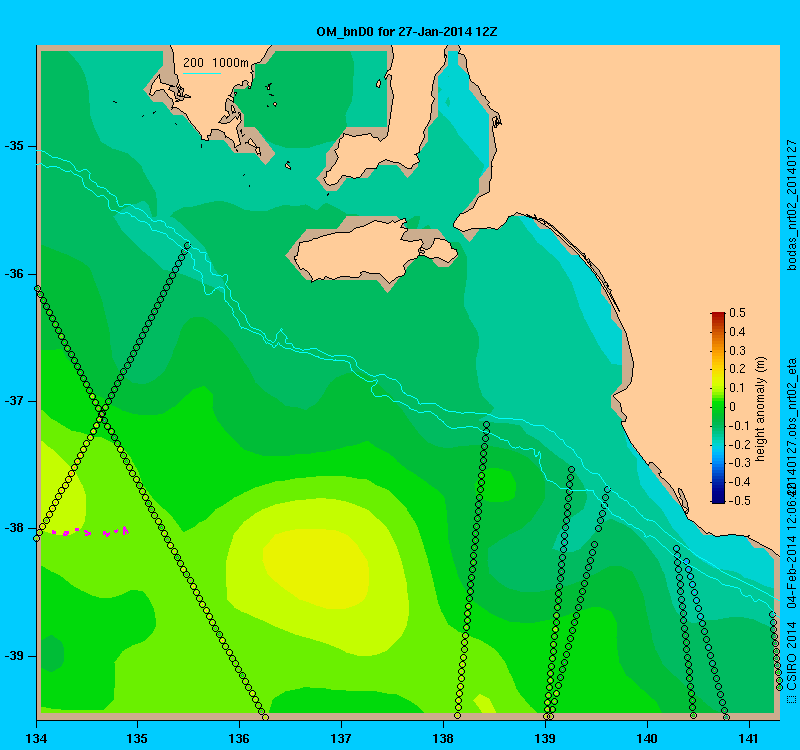This screenshot has height=750, width=800.
Task: Click the northern end of the track near 138.4E
Action: click(x=486, y=425)
